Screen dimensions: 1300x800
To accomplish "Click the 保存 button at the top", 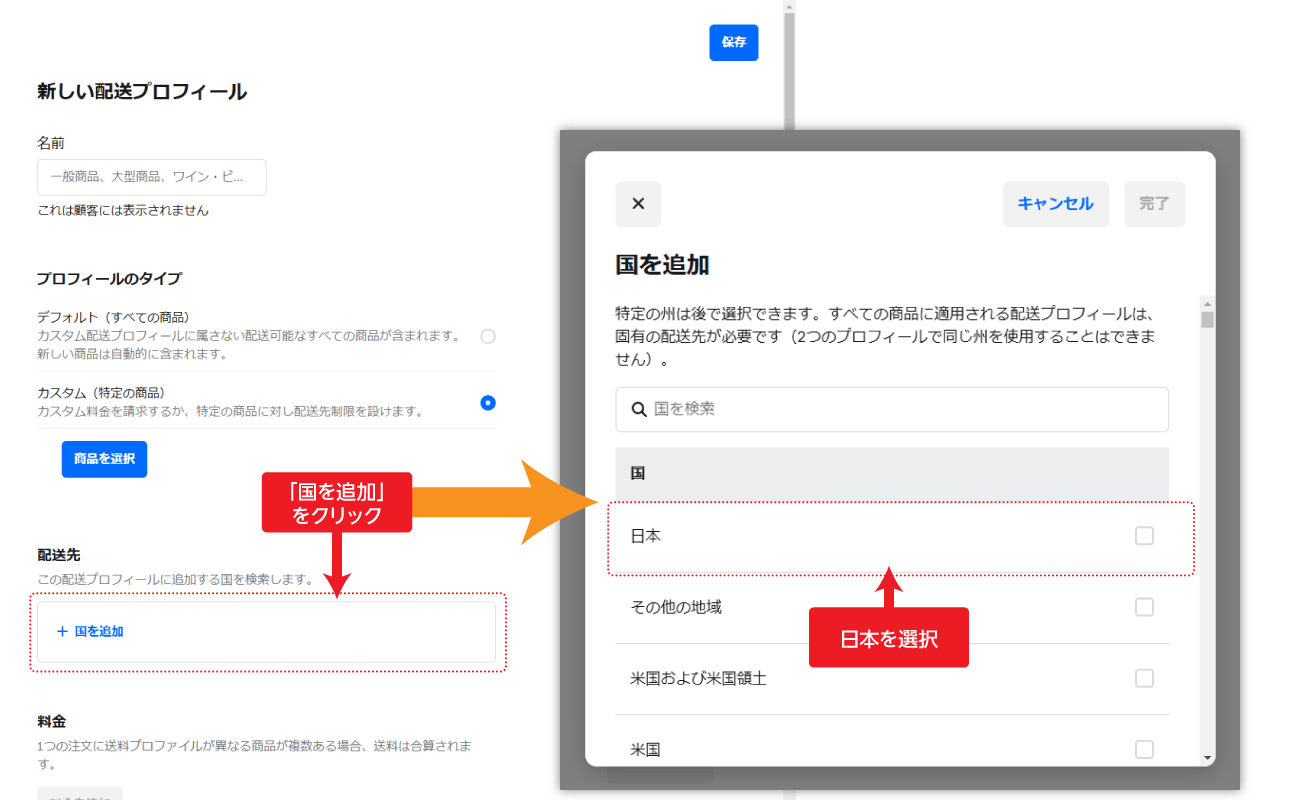I will click(733, 42).
